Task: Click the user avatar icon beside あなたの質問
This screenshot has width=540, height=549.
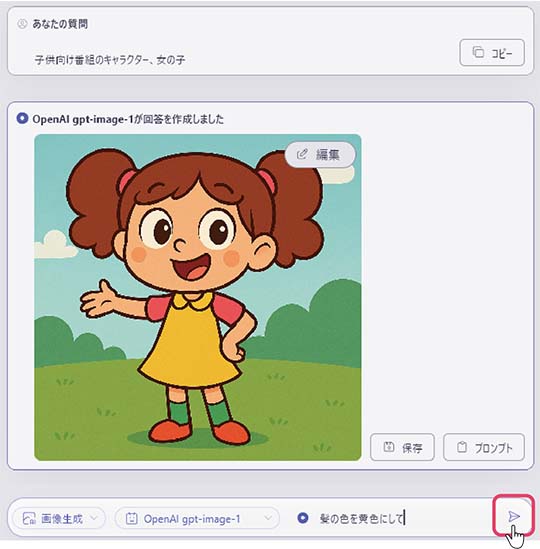Action: (x=22, y=24)
